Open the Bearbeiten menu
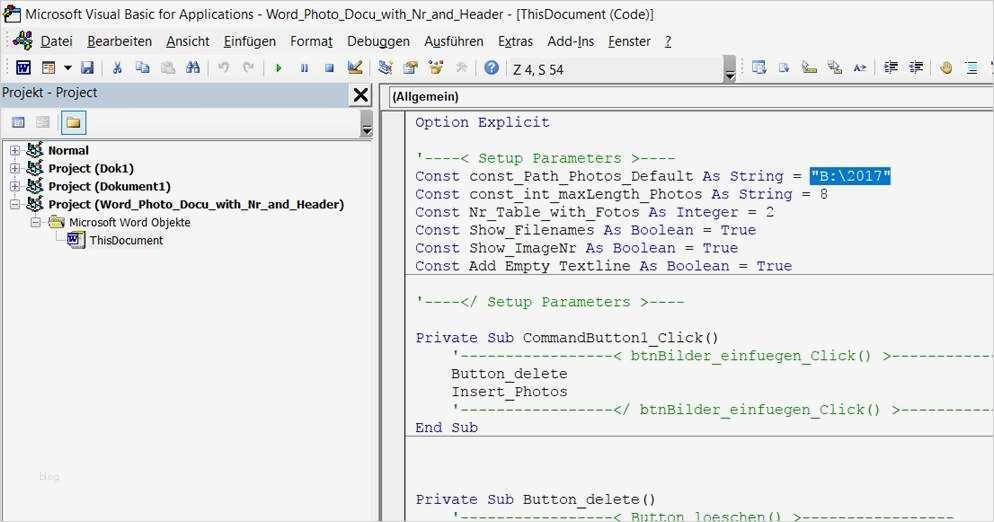This screenshot has height=522, width=994. [119, 41]
